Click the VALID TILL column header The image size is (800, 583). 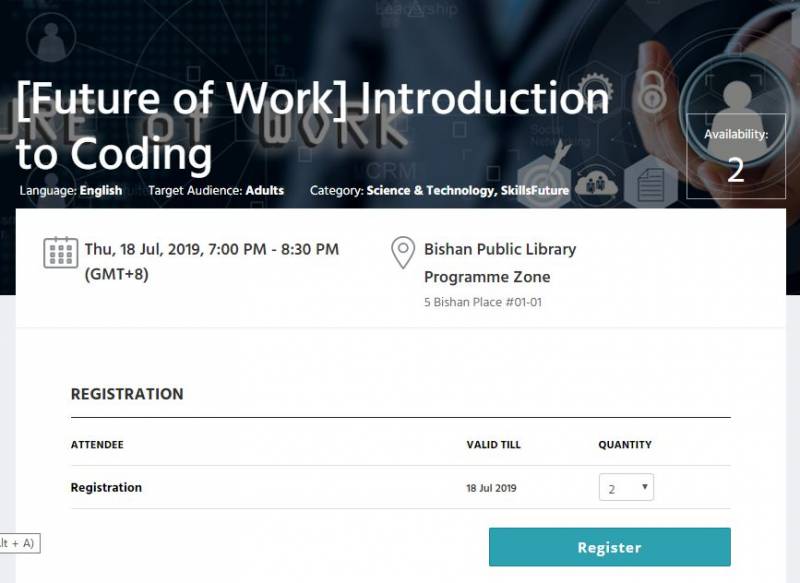click(x=493, y=444)
